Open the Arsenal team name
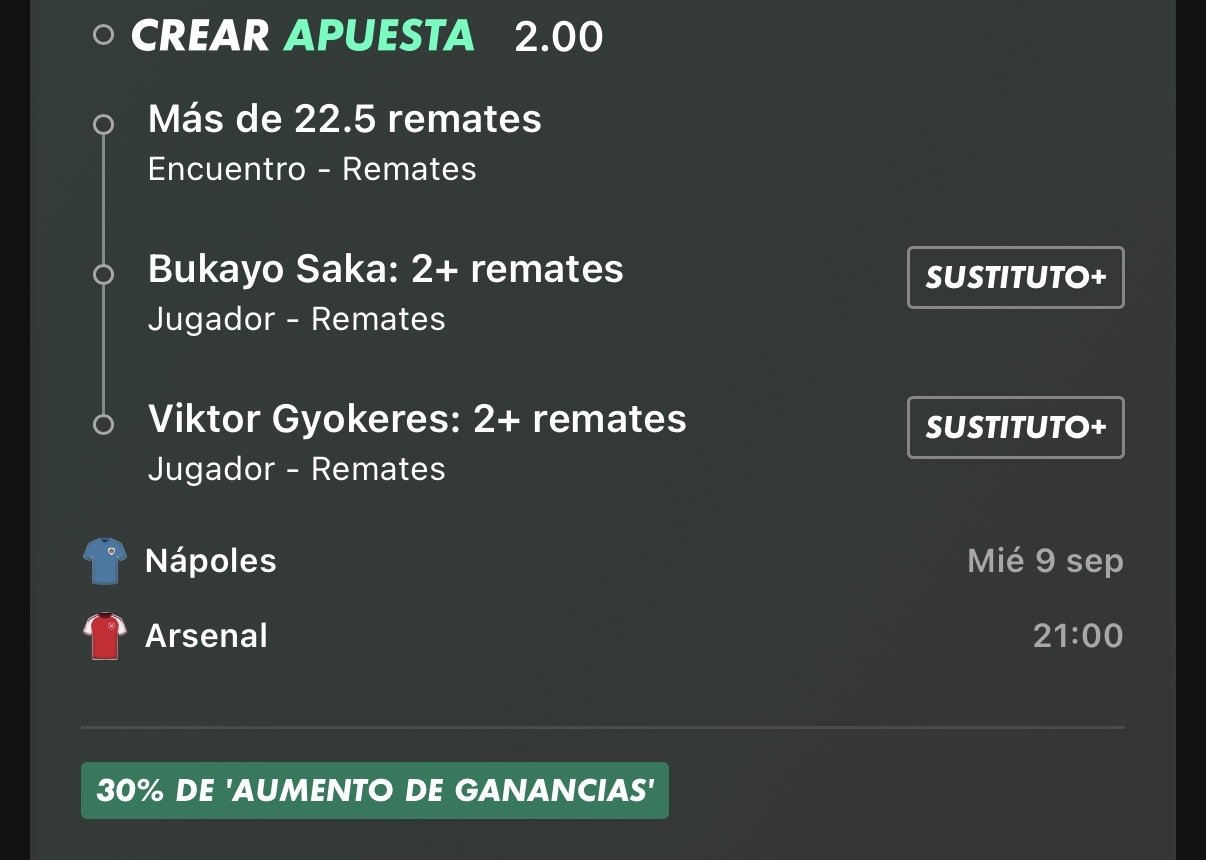Image resolution: width=1206 pixels, height=860 pixels. (207, 636)
